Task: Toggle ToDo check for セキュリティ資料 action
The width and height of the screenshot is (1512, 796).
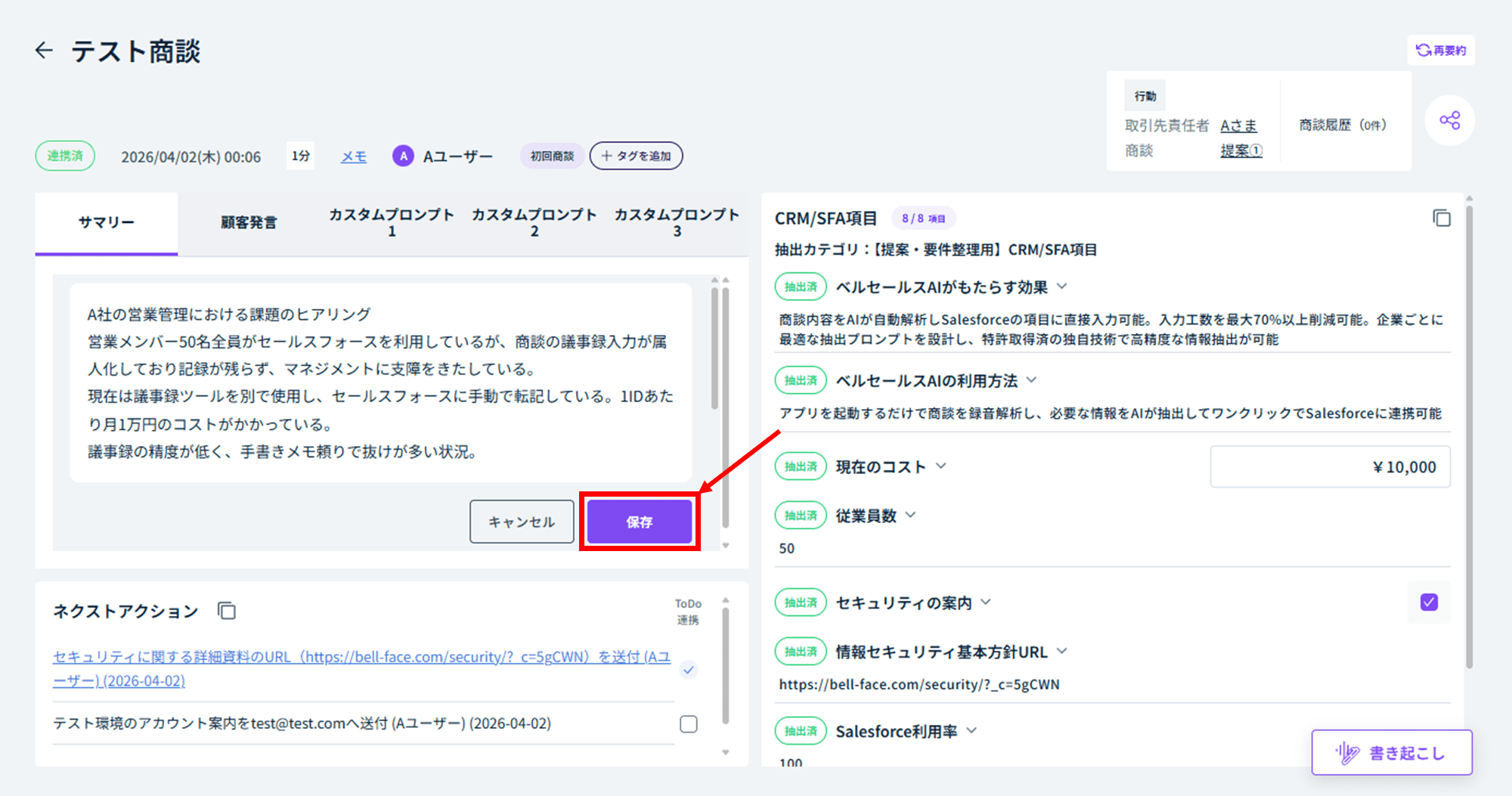Action: tap(689, 670)
